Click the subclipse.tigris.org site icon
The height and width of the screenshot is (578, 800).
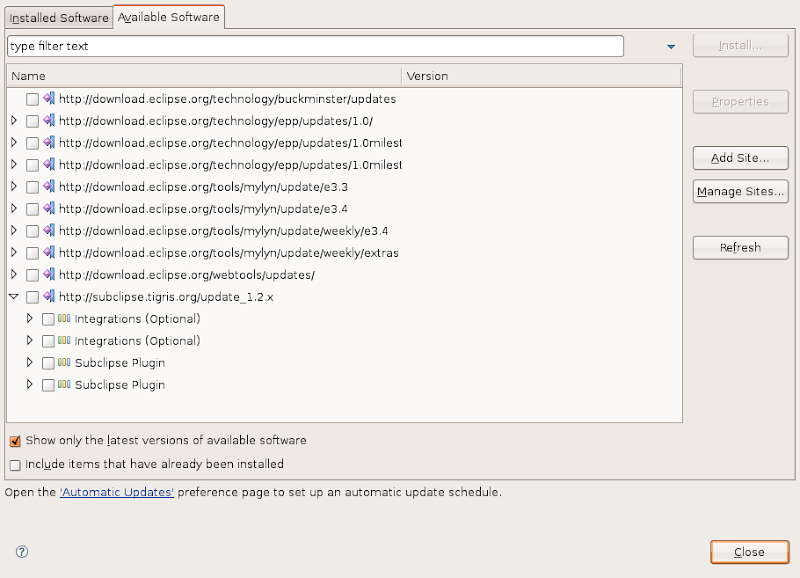tap(49, 297)
